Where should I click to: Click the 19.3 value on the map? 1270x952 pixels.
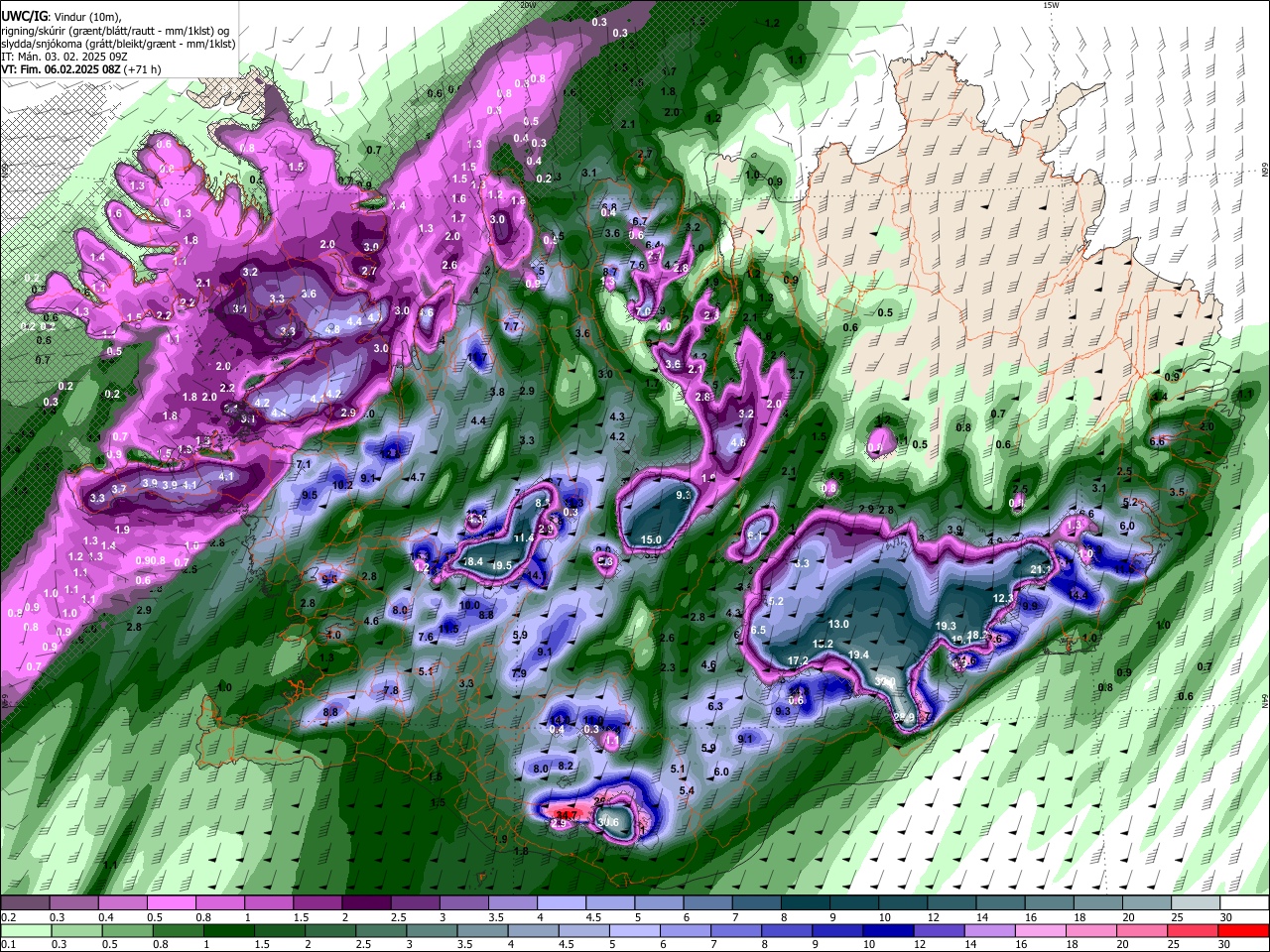click(x=946, y=627)
